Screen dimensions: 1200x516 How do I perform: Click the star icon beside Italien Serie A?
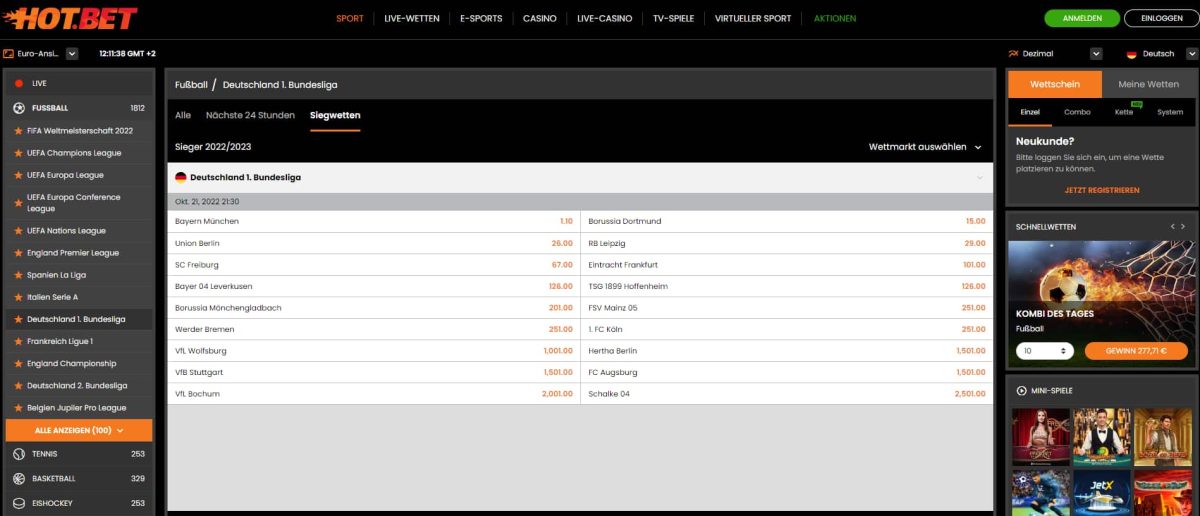[x=18, y=297]
